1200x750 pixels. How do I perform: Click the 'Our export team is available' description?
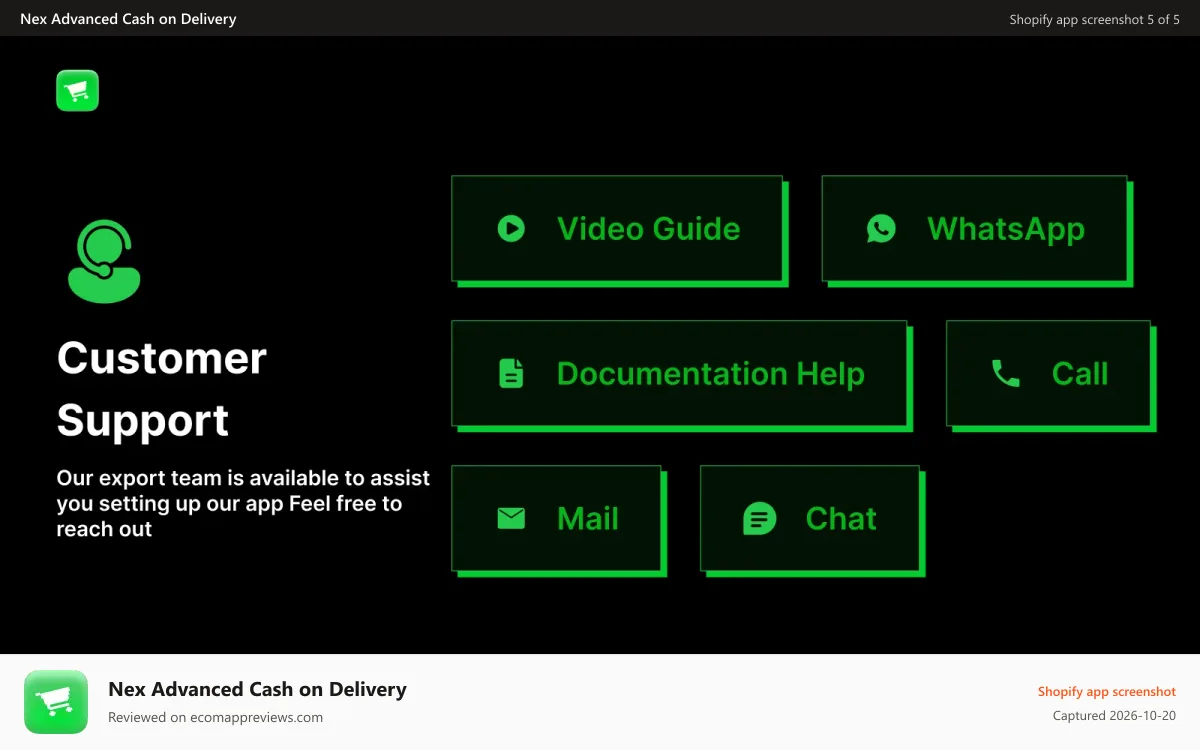point(243,503)
